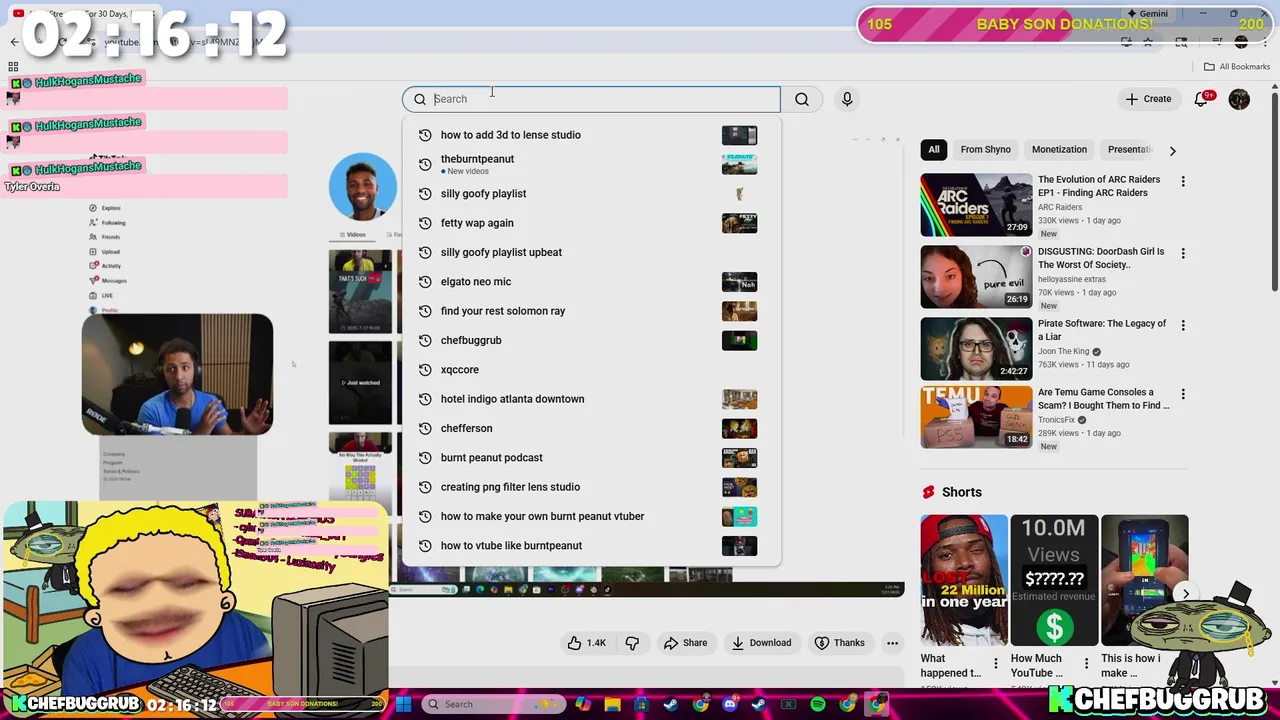Select the 'All' filter chip

pyautogui.click(x=934, y=150)
